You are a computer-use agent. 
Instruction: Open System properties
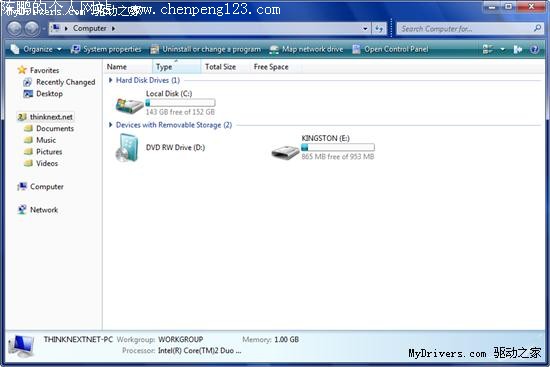[106, 49]
